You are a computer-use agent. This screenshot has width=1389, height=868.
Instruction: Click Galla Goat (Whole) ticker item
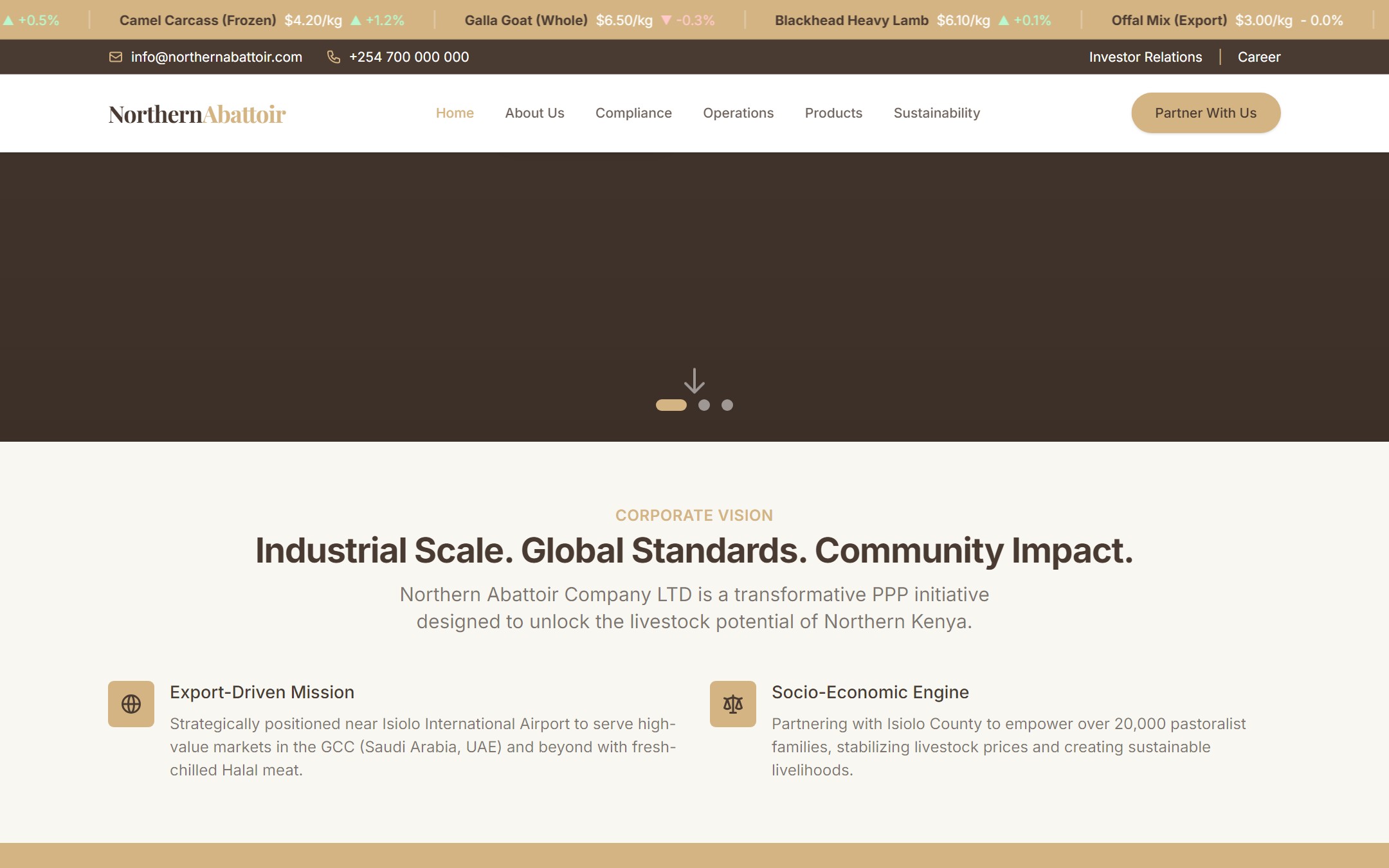pos(526,21)
